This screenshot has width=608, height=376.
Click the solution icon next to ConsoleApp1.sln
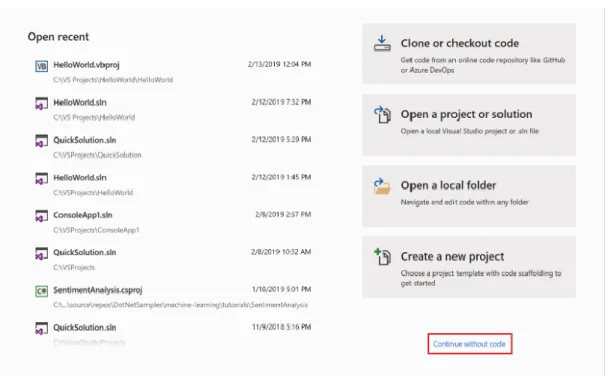click(41, 216)
